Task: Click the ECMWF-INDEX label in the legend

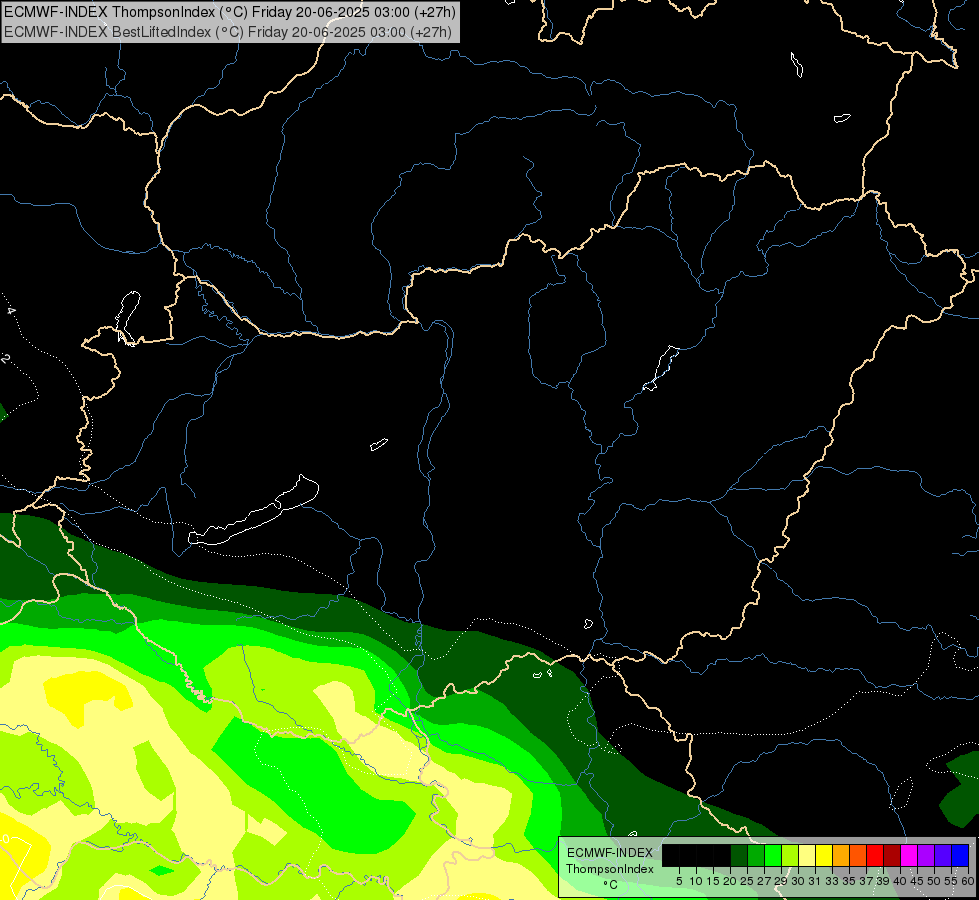Action: pyautogui.click(x=610, y=853)
